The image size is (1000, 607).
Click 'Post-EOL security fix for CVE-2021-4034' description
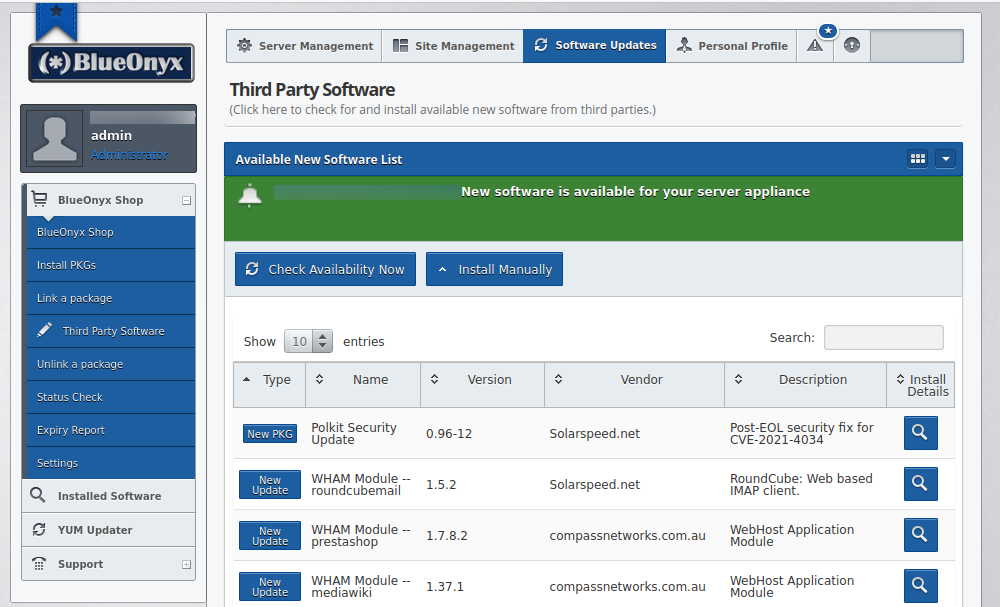tap(802, 434)
